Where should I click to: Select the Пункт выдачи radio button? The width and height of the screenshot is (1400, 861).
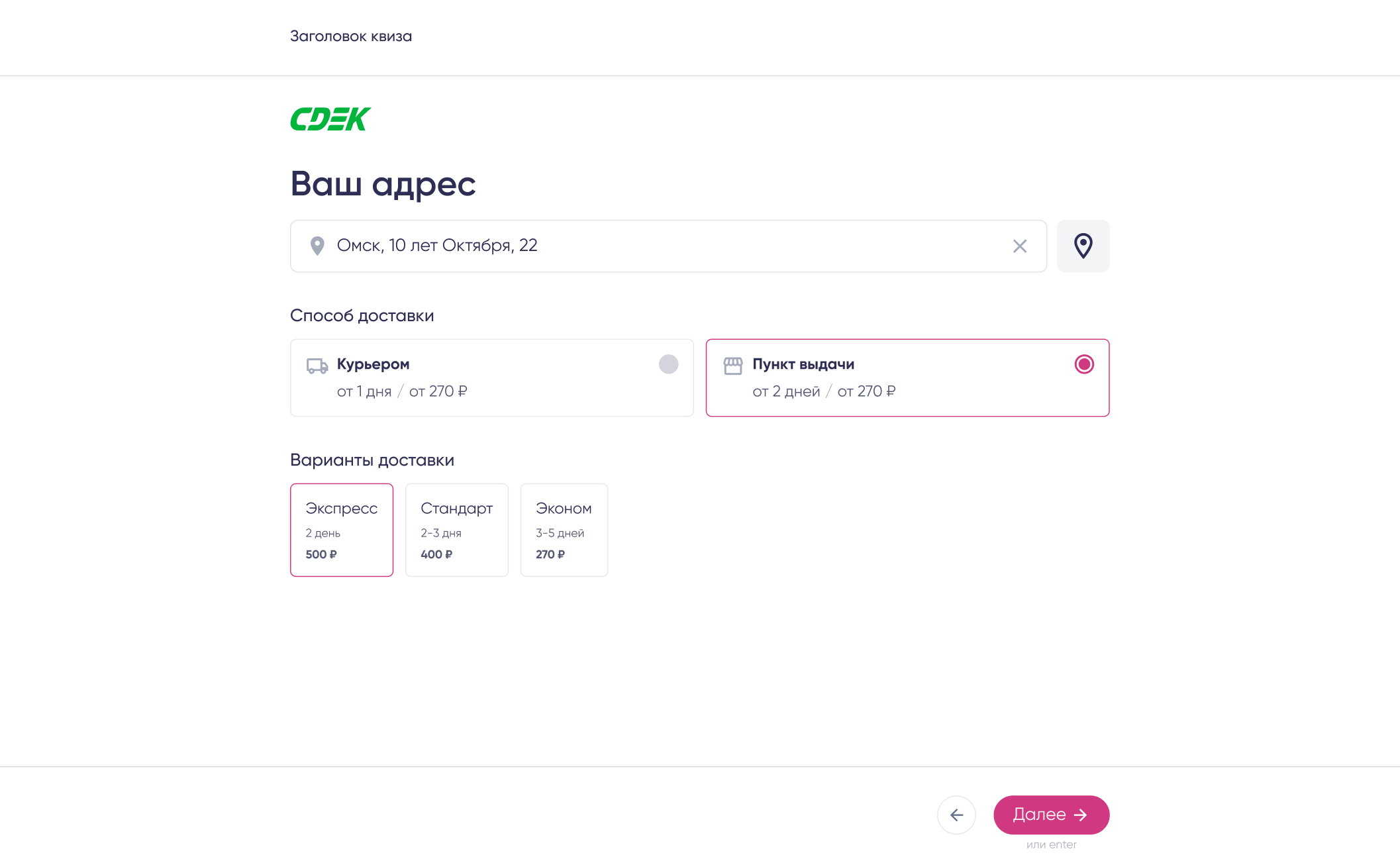1083,364
